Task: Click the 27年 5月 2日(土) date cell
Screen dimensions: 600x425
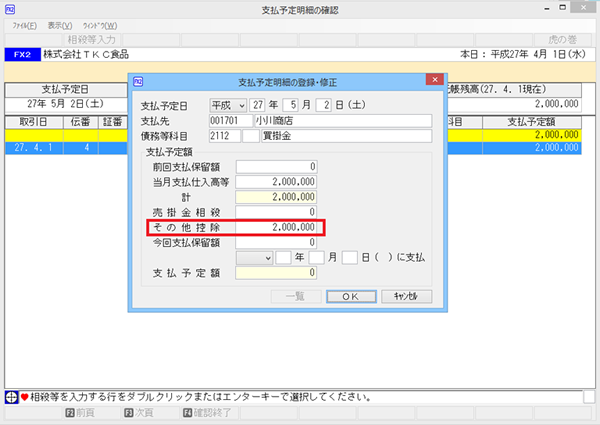Action: [66, 104]
